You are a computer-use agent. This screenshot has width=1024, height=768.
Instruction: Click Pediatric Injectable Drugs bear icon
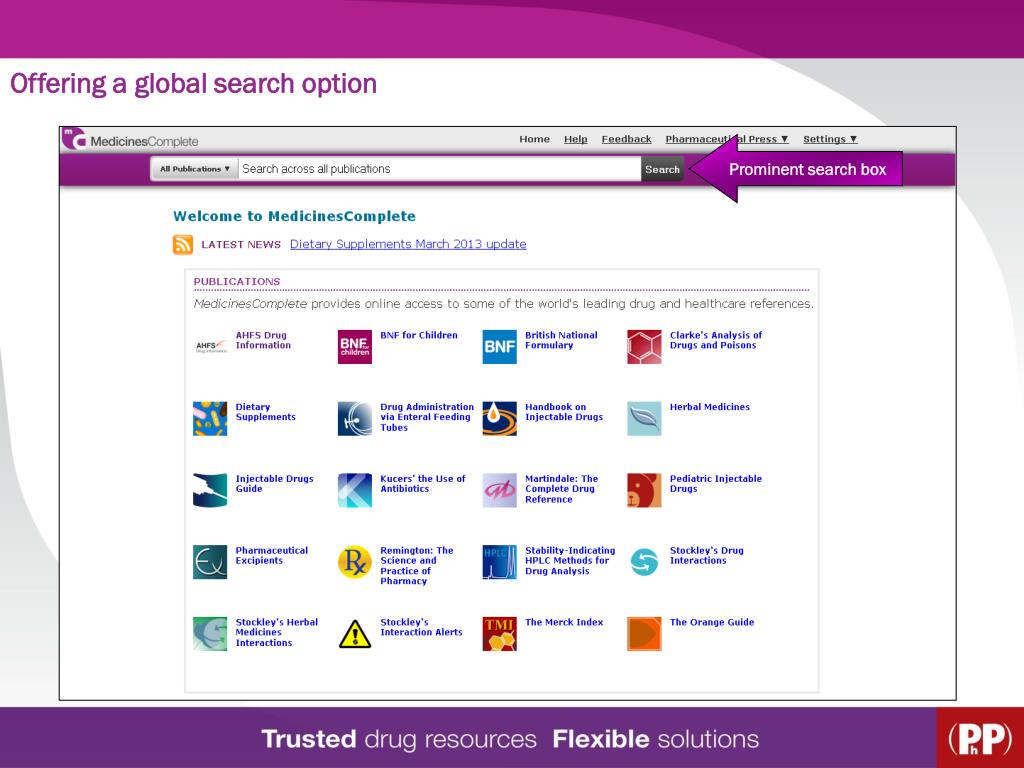coord(644,490)
